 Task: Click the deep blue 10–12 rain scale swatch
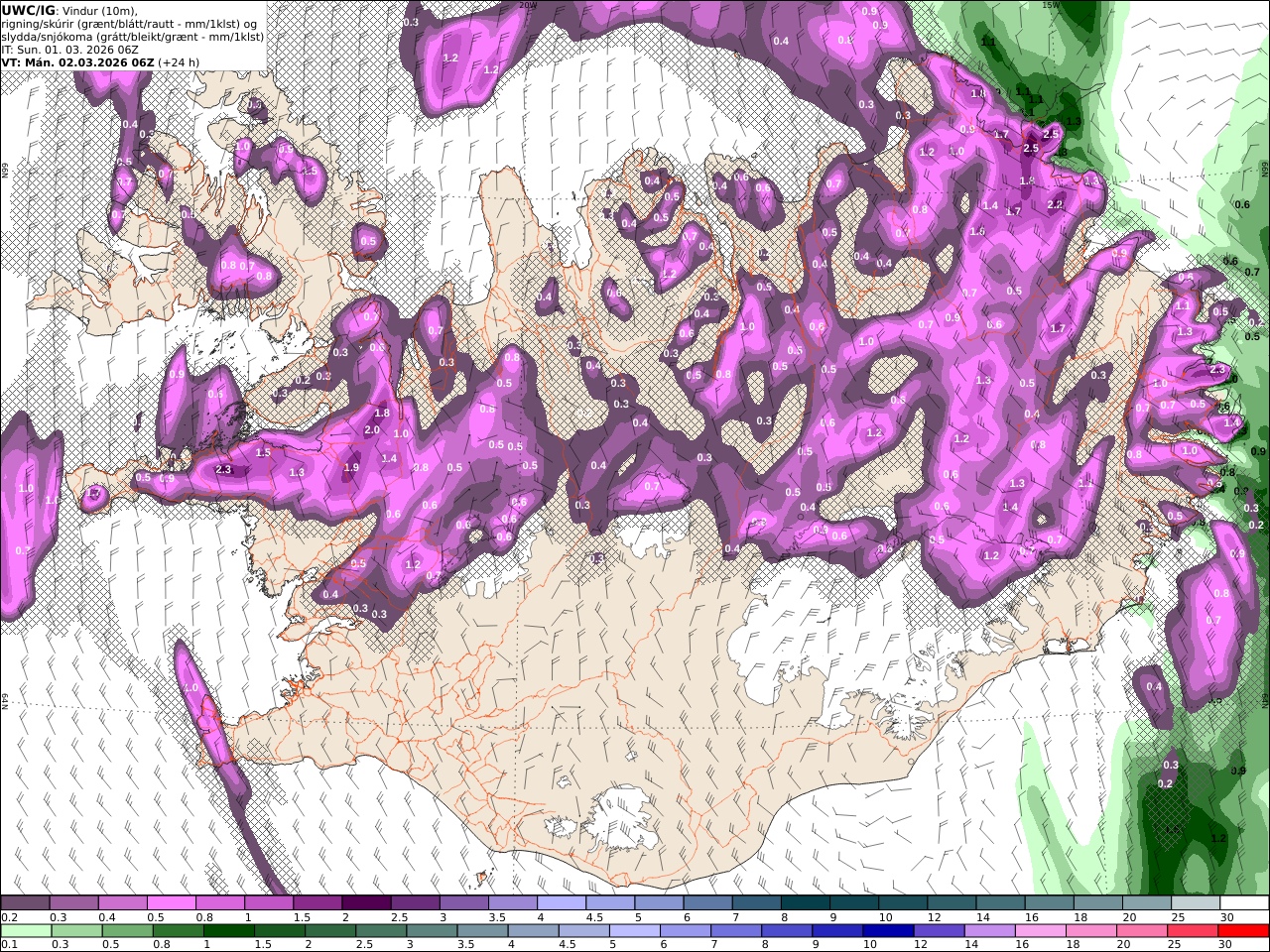tap(888, 930)
